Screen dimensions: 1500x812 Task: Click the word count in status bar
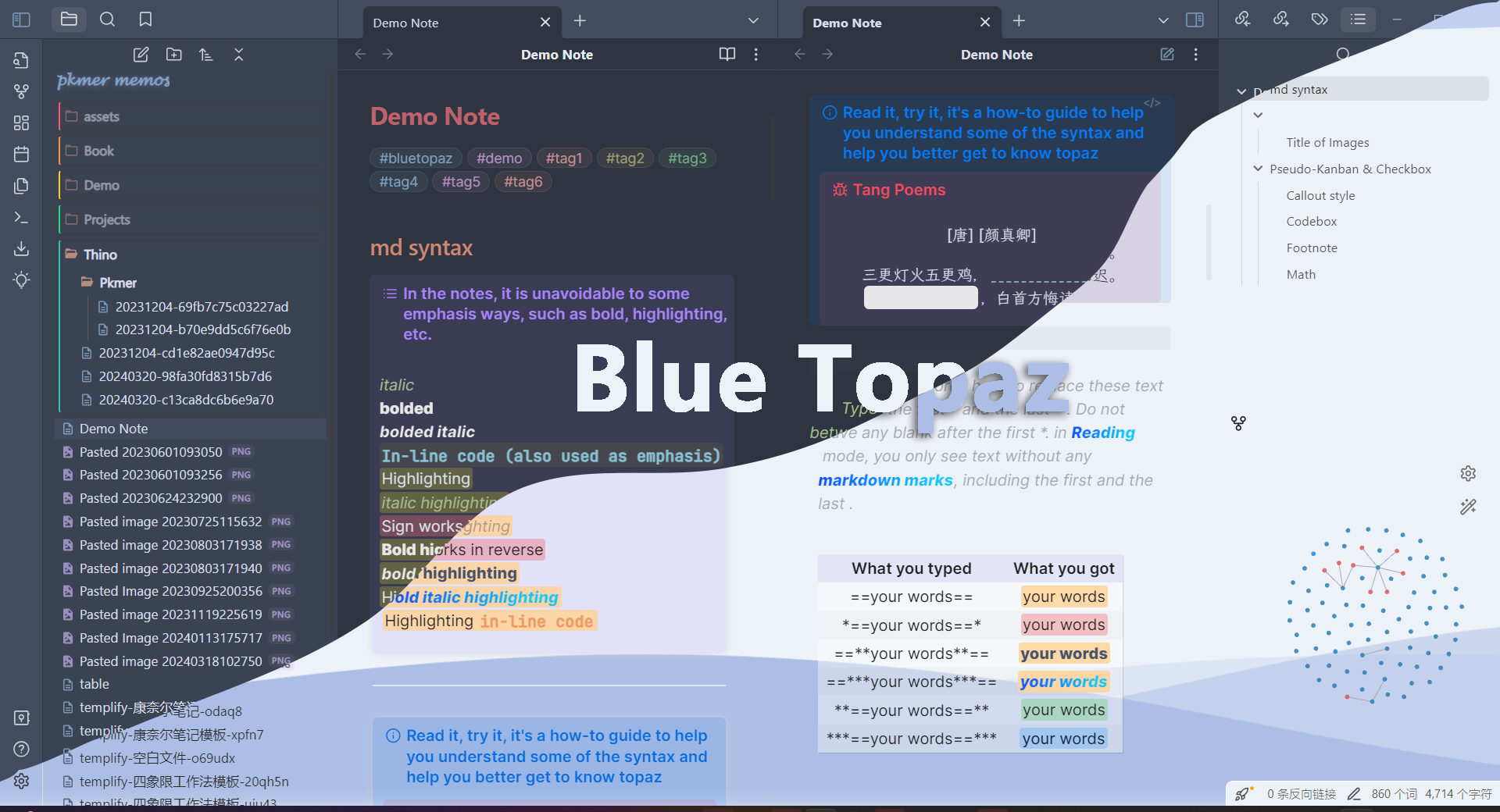(1394, 794)
